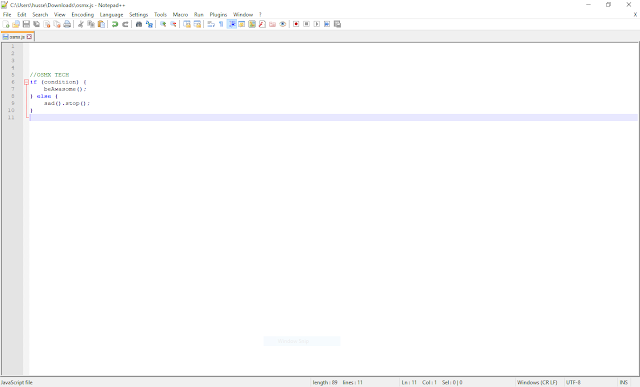Click the beAwesome(); code line
The width and height of the screenshot is (640, 387).
[x=65, y=89]
